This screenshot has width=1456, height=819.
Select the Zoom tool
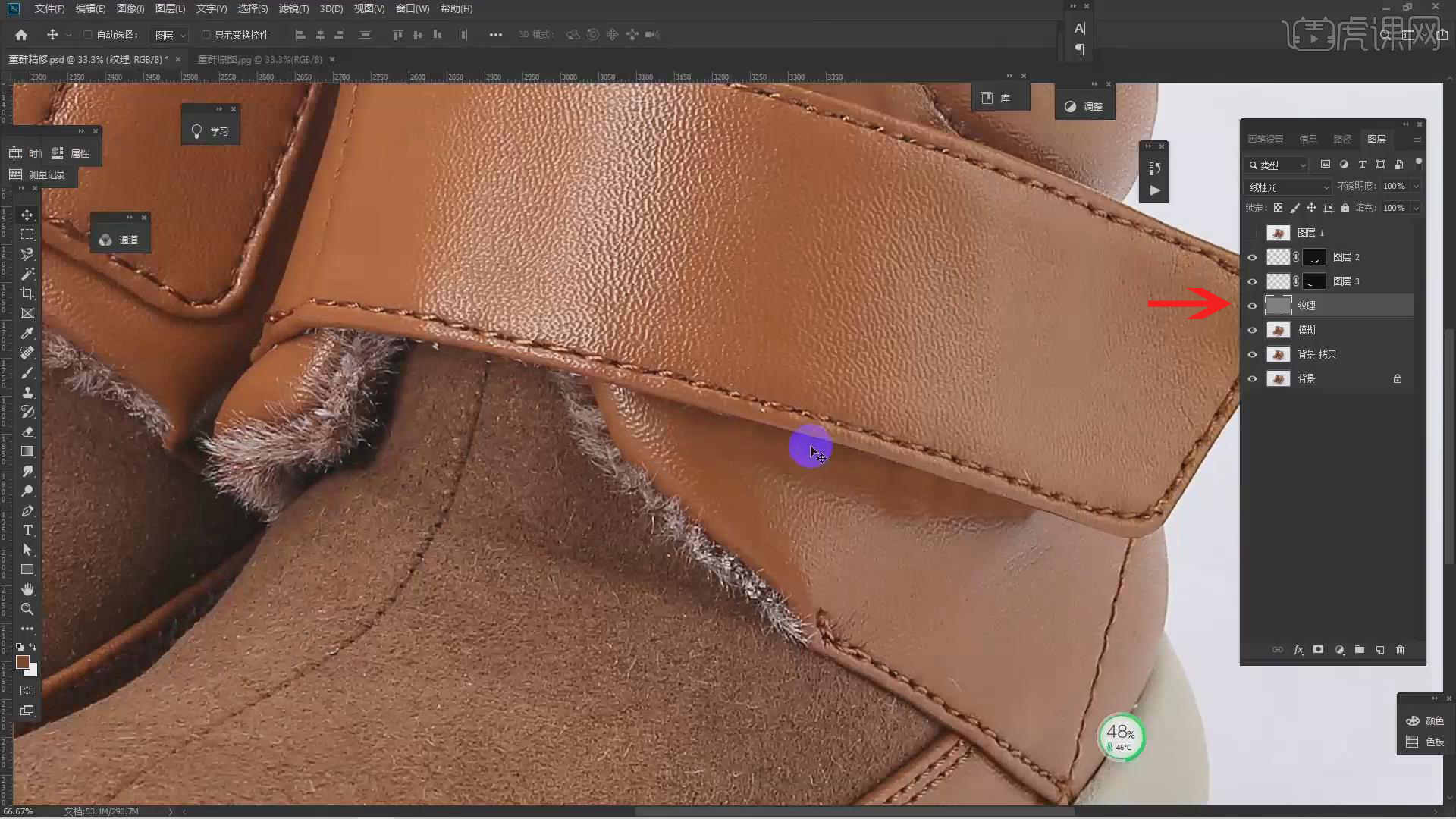pyautogui.click(x=27, y=609)
